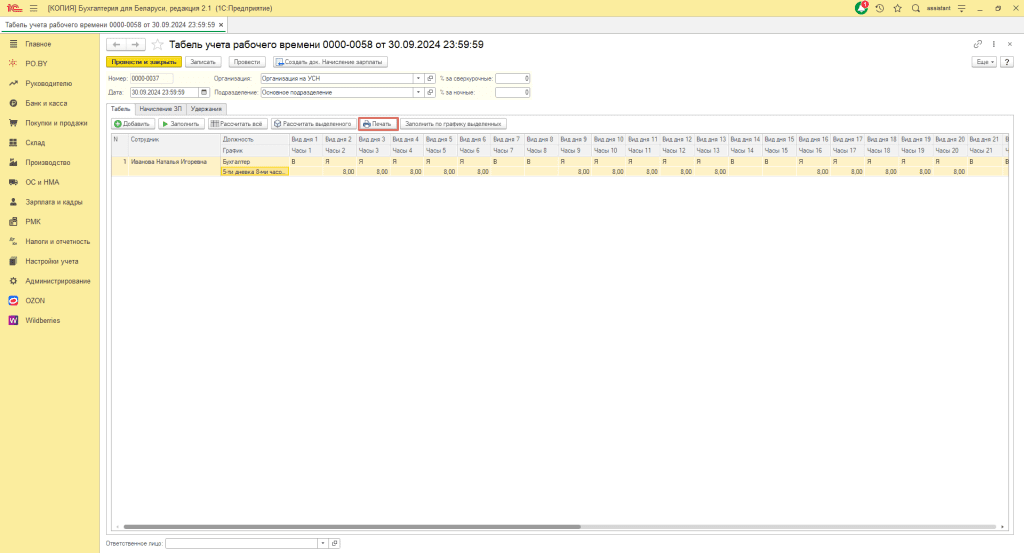Viewport: 1024px width, 553px height.
Task: Add document to favorites star
Action: 157,44
